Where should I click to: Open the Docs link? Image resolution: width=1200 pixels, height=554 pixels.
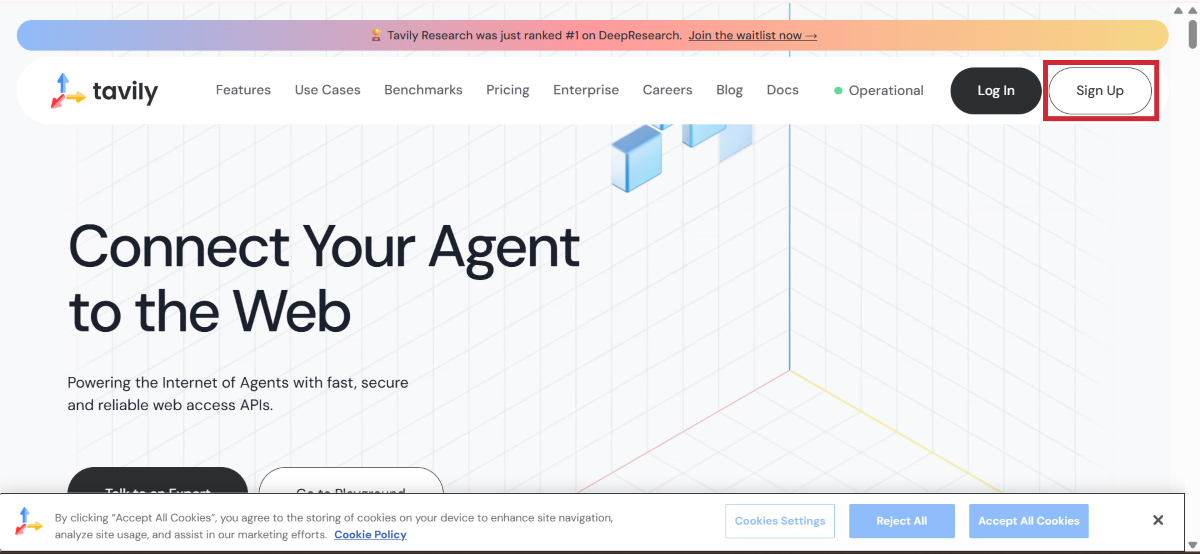[x=782, y=90]
